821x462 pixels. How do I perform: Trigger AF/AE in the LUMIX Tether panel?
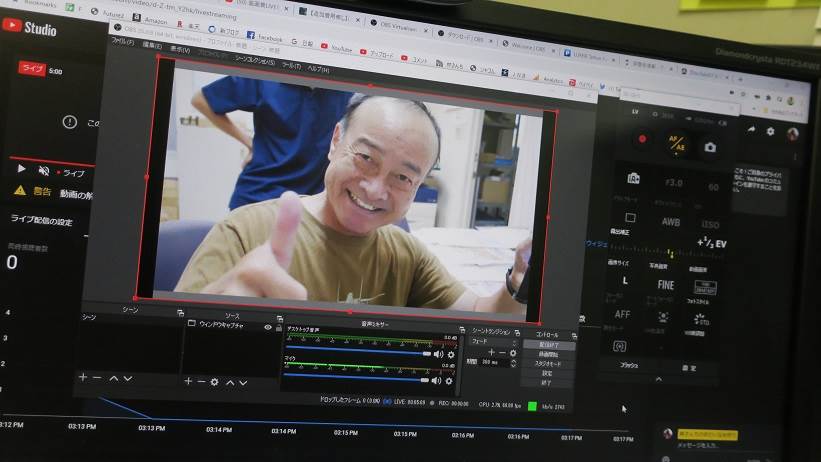677,143
